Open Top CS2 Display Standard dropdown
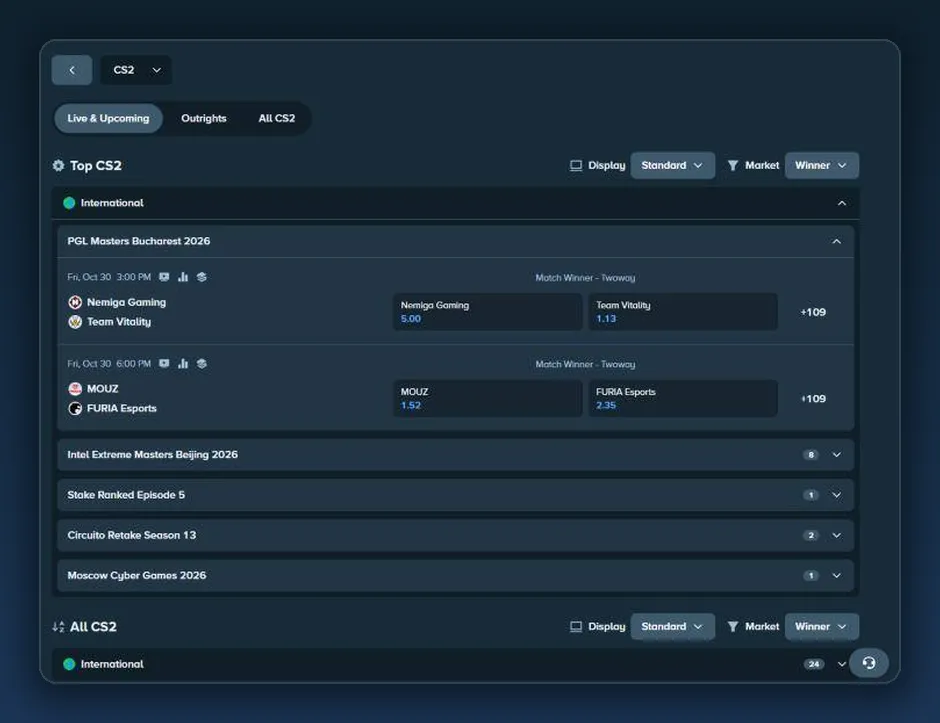 [x=672, y=165]
